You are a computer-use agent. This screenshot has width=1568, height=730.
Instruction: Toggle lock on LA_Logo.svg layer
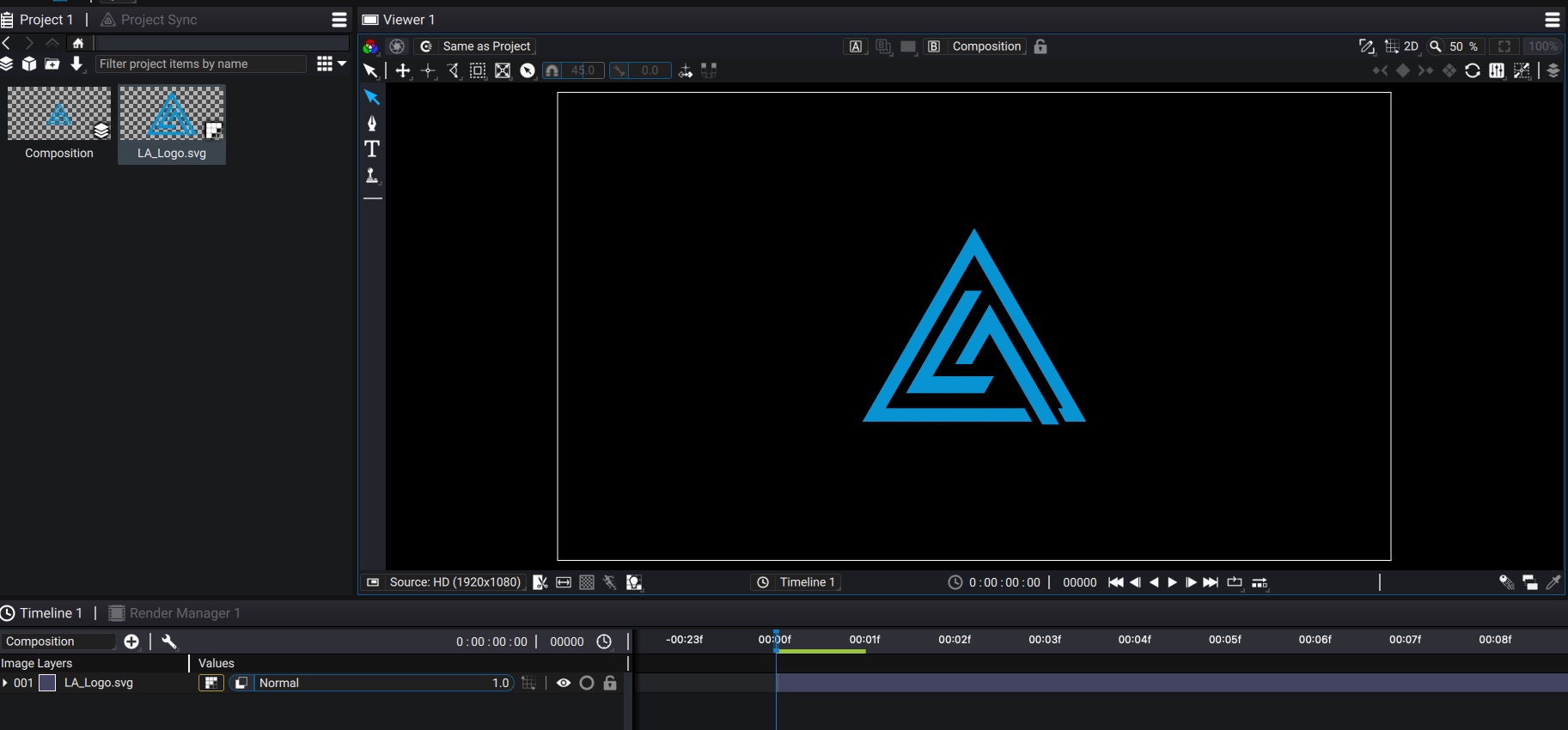[x=610, y=683]
